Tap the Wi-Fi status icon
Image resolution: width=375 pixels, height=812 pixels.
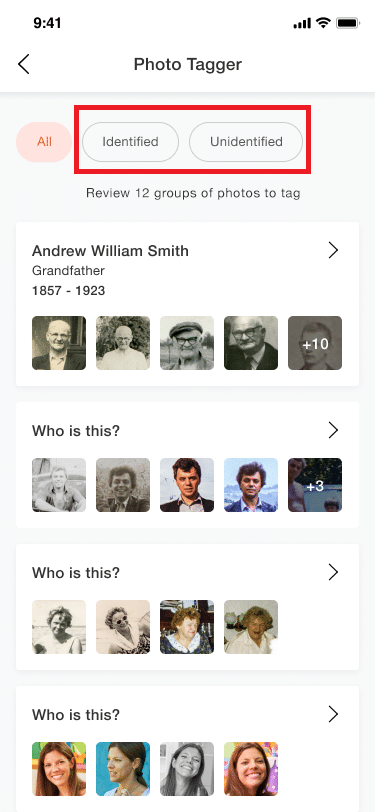pos(324,23)
